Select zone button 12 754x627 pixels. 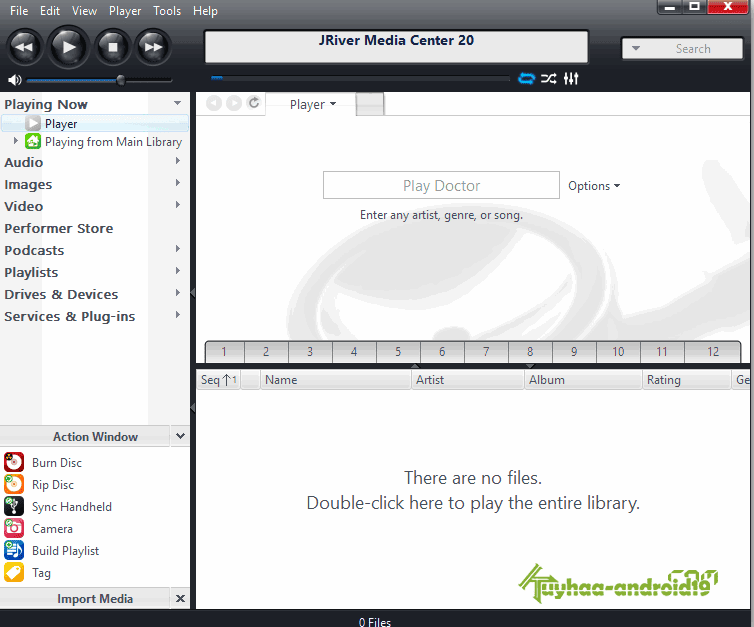[713, 352]
